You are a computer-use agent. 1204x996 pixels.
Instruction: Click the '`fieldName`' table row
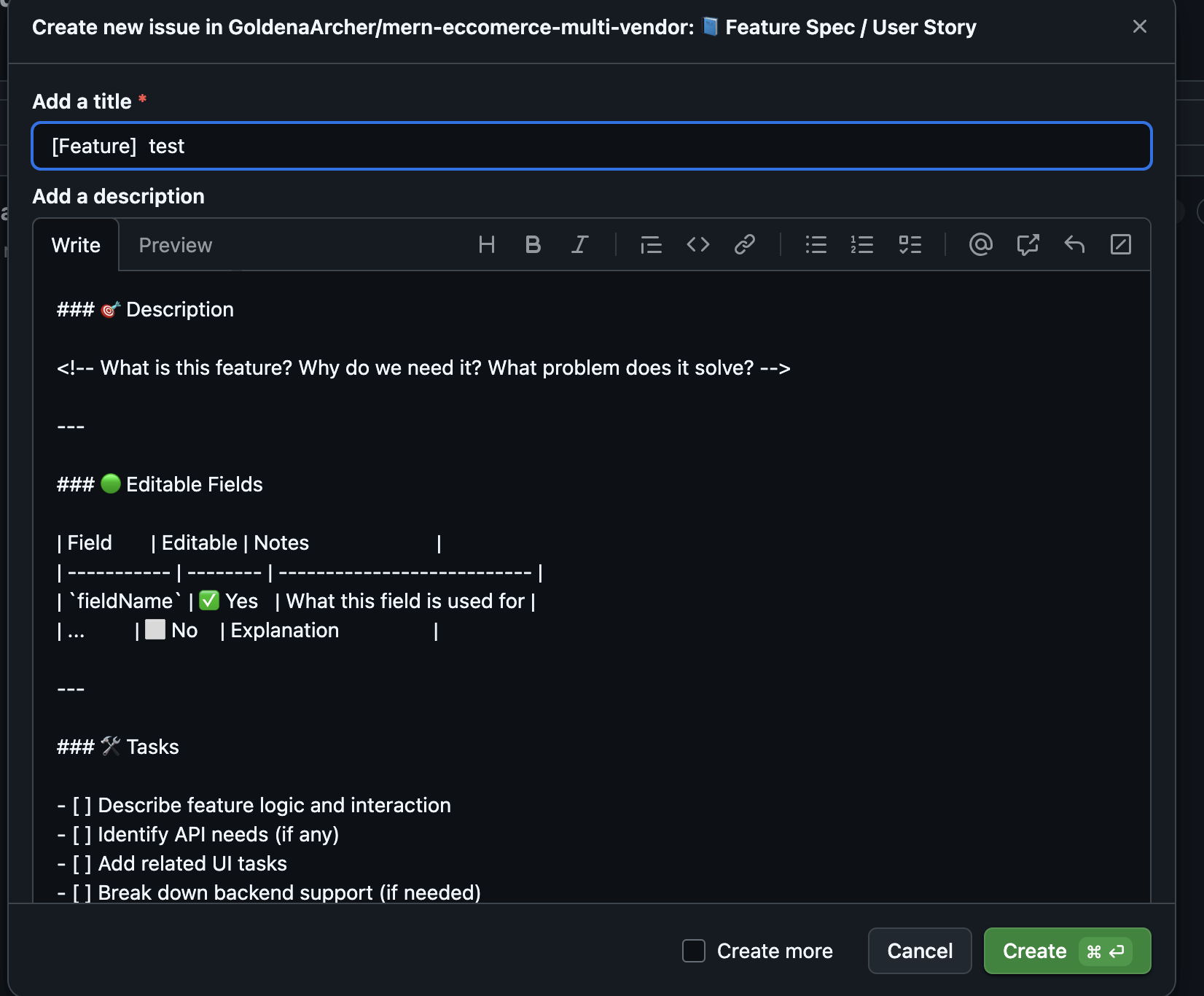tap(296, 601)
